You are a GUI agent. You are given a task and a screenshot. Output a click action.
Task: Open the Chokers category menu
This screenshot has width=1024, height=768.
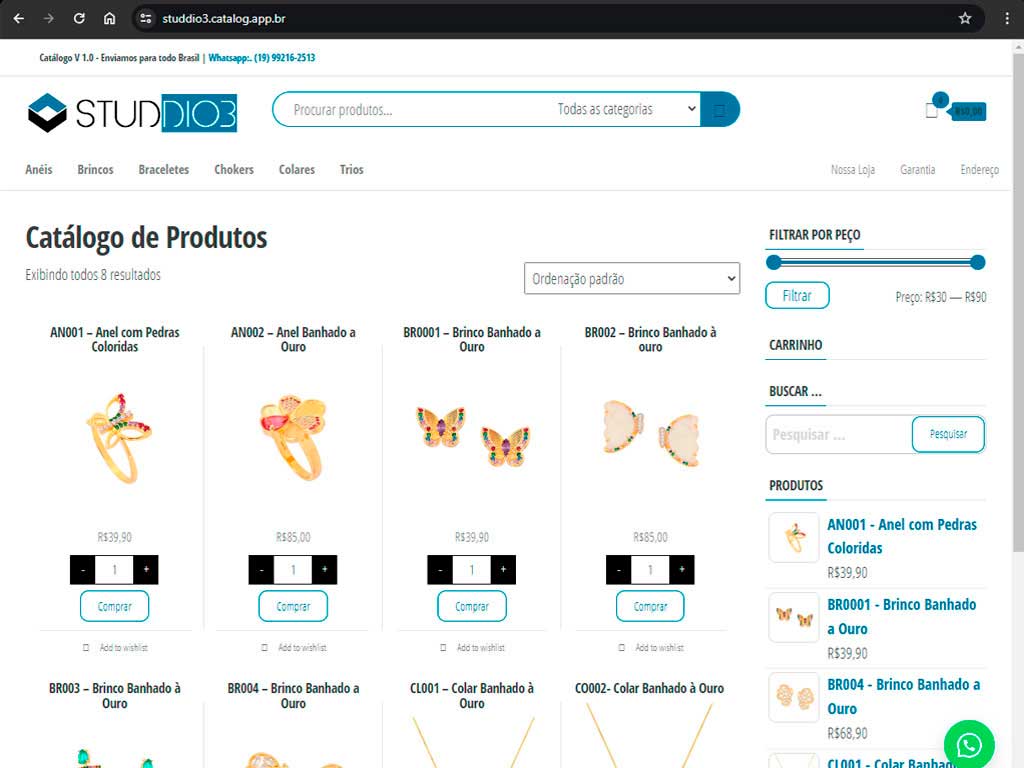[x=234, y=170]
